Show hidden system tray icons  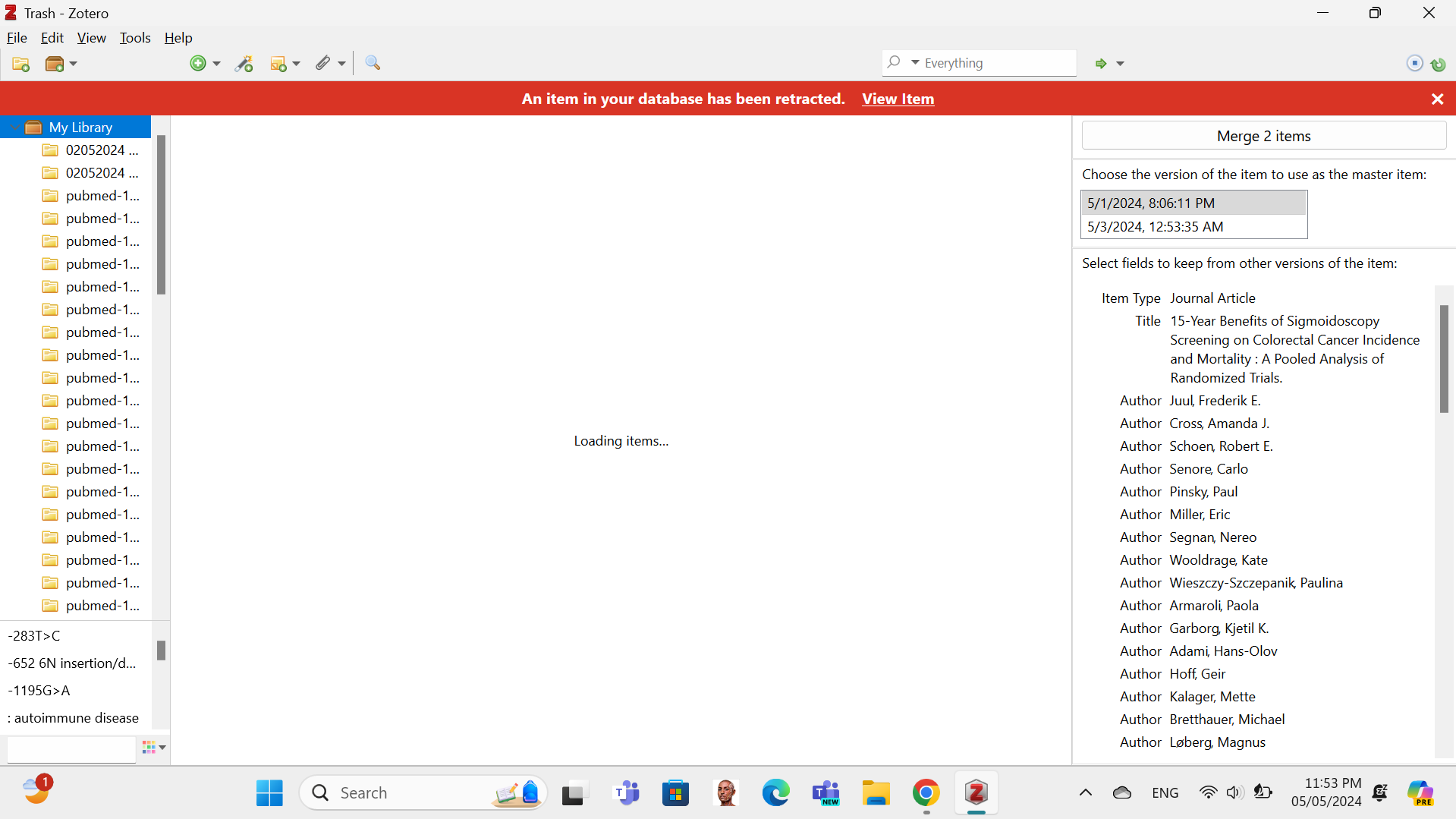pos(1086,793)
